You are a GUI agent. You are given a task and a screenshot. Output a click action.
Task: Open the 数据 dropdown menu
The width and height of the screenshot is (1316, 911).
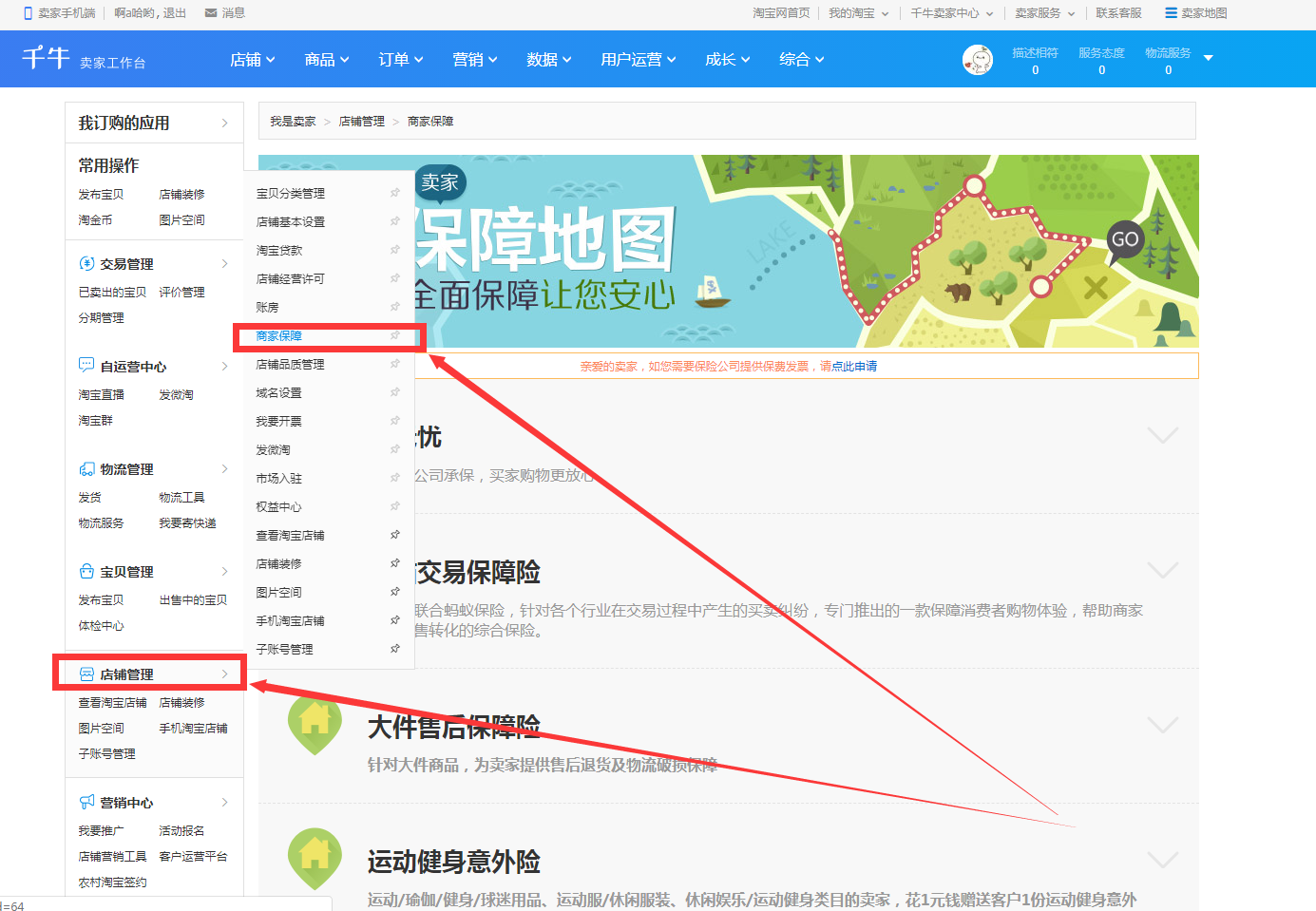click(549, 59)
